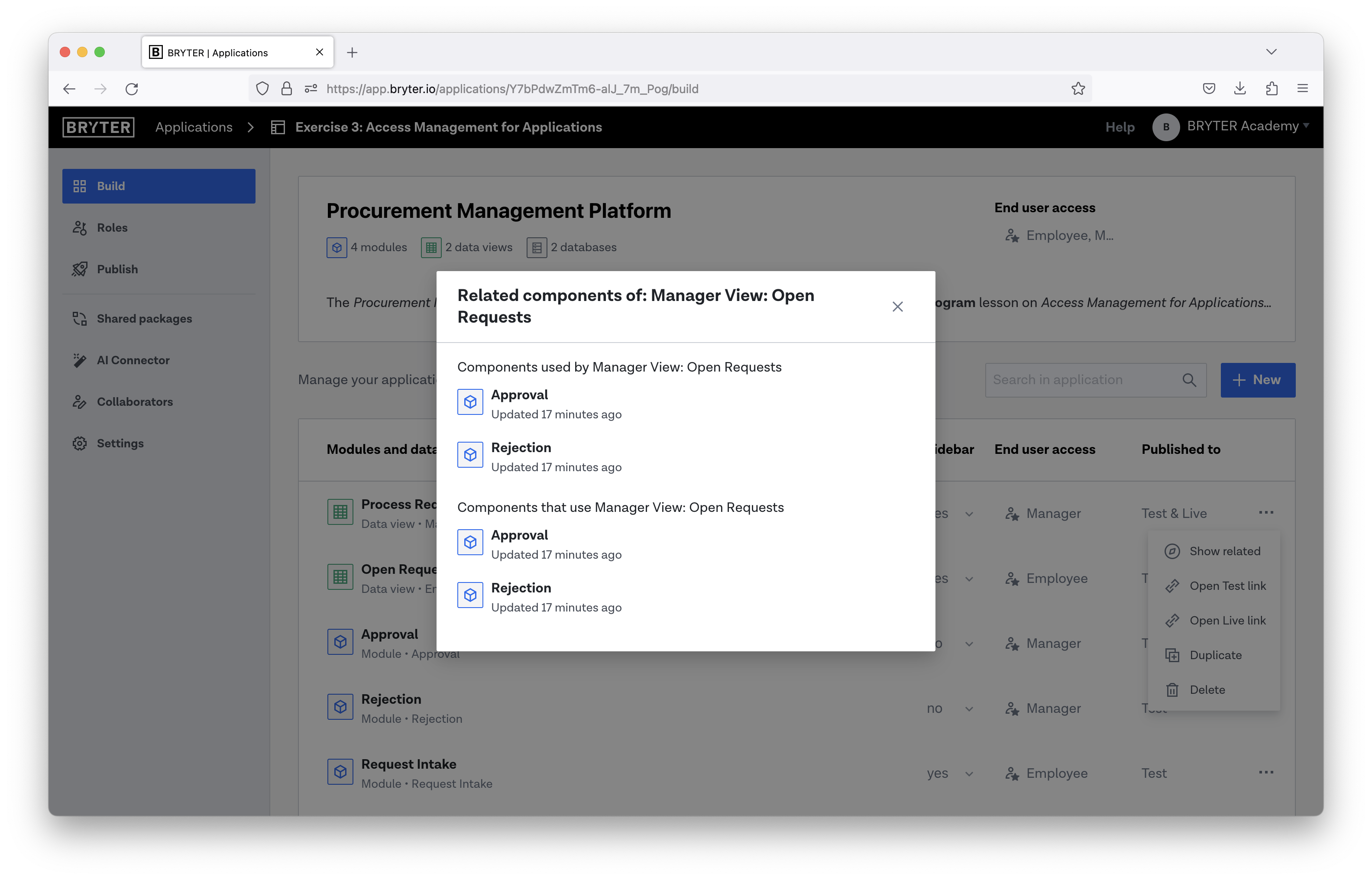Select Delete from context menu
The image size is (1372, 880).
(x=1207, y=689)
